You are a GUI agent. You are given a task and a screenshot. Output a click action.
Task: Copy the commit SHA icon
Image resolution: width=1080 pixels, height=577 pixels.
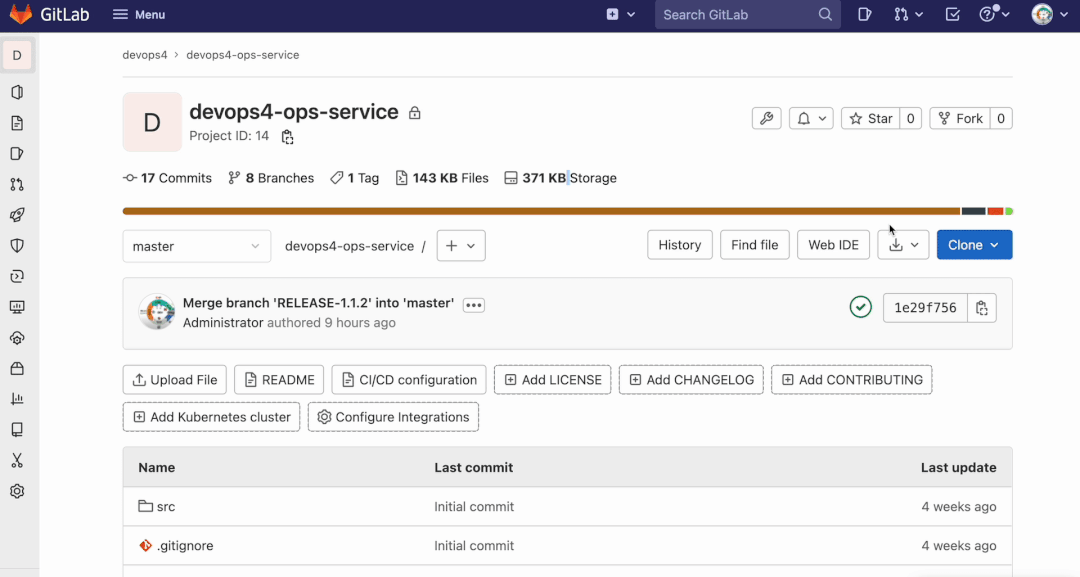pos(982,308)
